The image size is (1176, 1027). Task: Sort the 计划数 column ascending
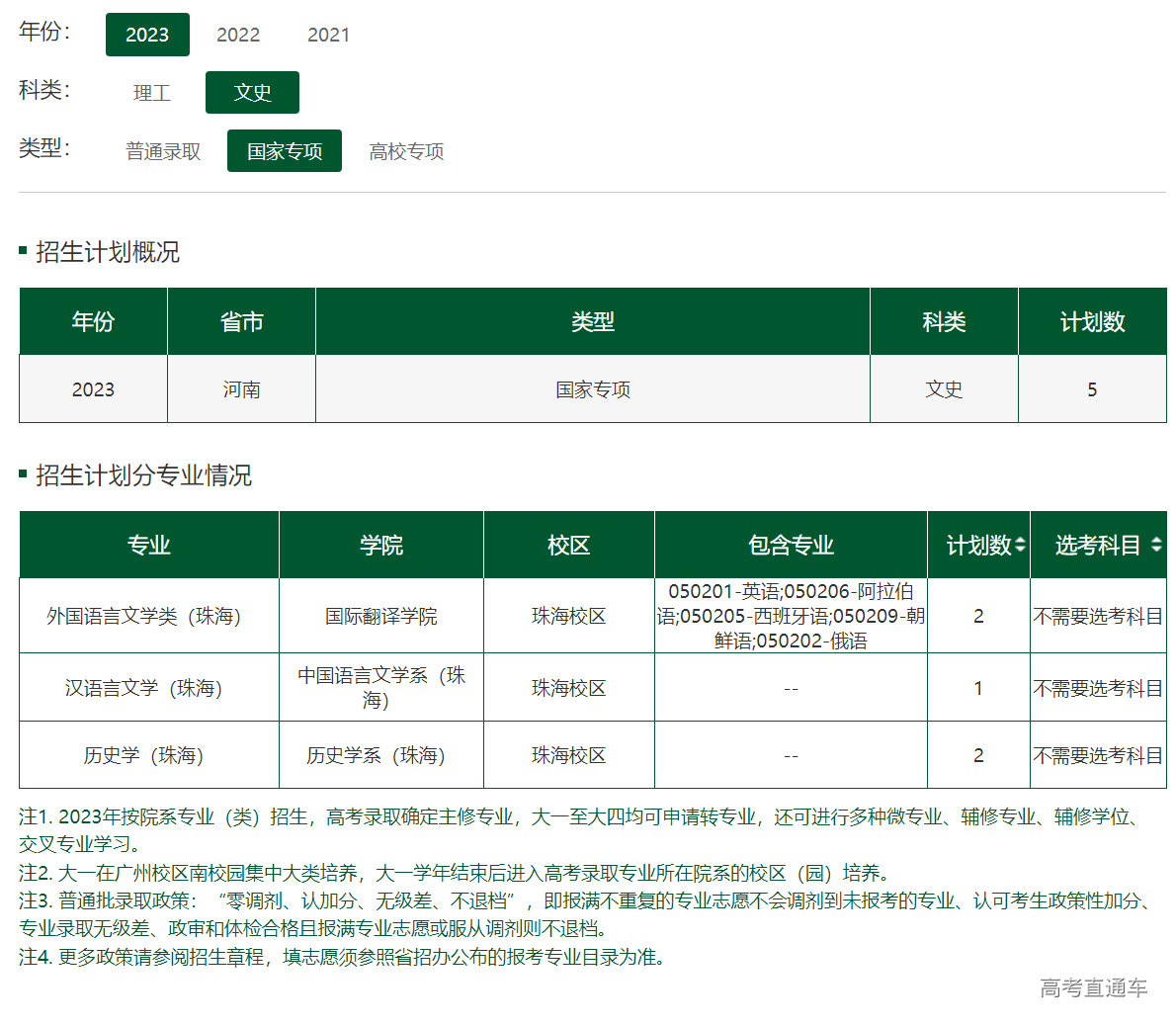(1022, 539)
